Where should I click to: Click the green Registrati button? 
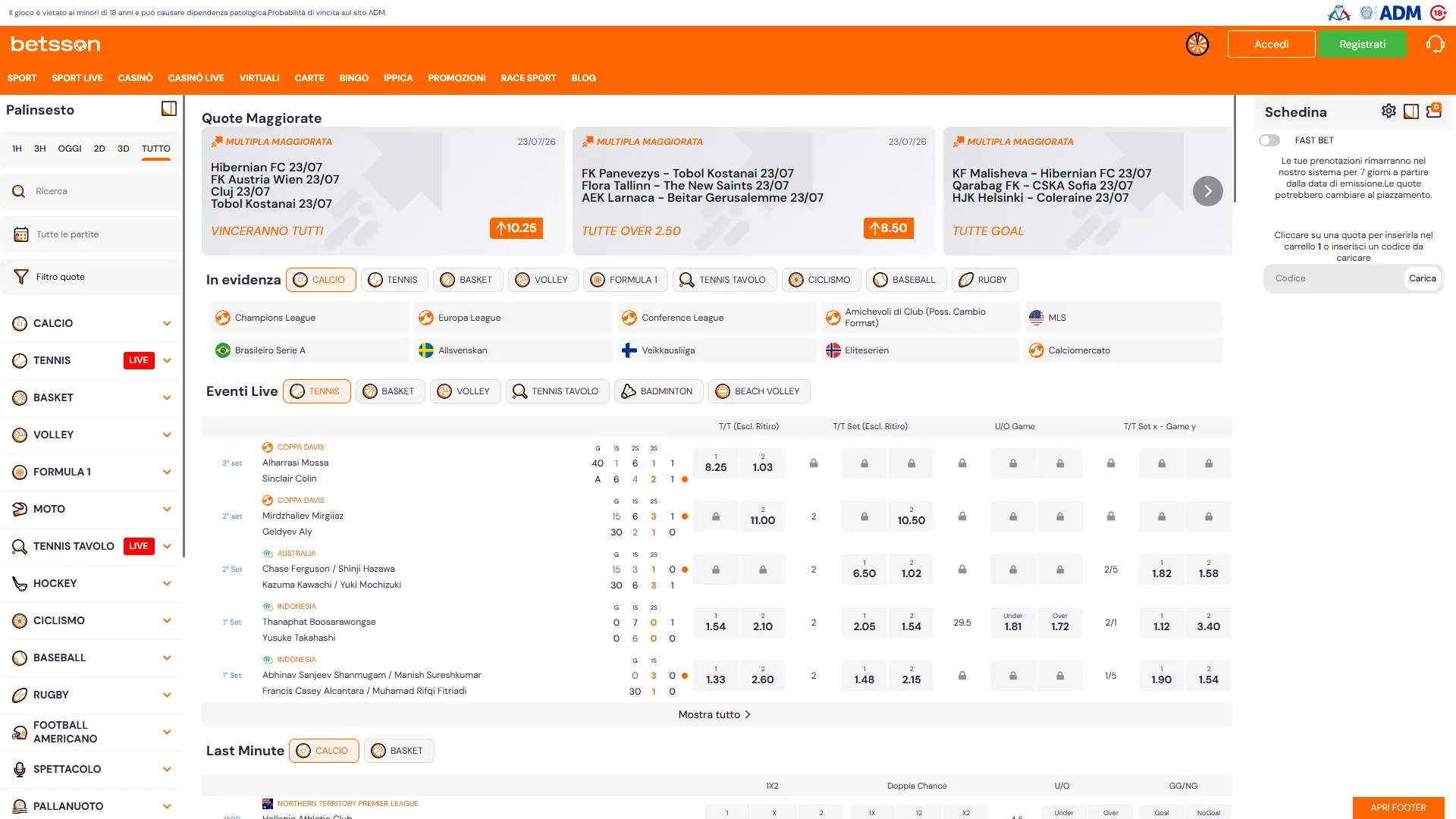(x=1363, y=45)
